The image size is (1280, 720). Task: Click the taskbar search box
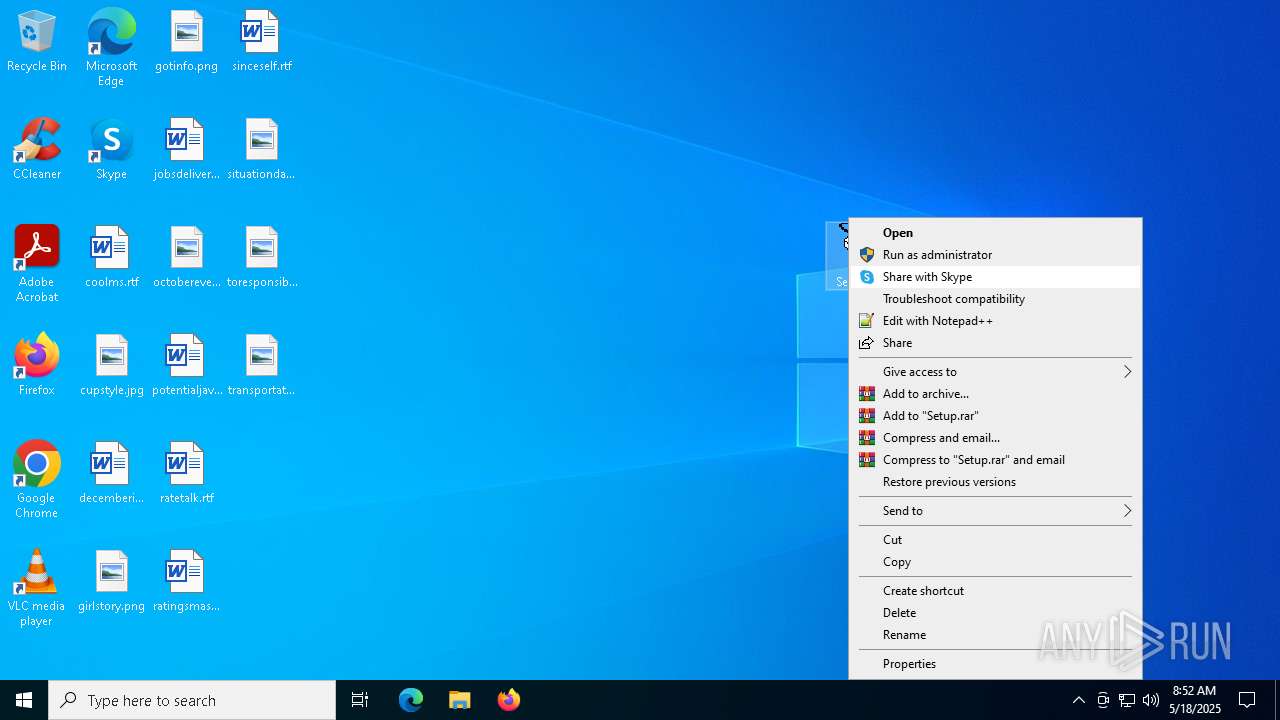point(192,700)
